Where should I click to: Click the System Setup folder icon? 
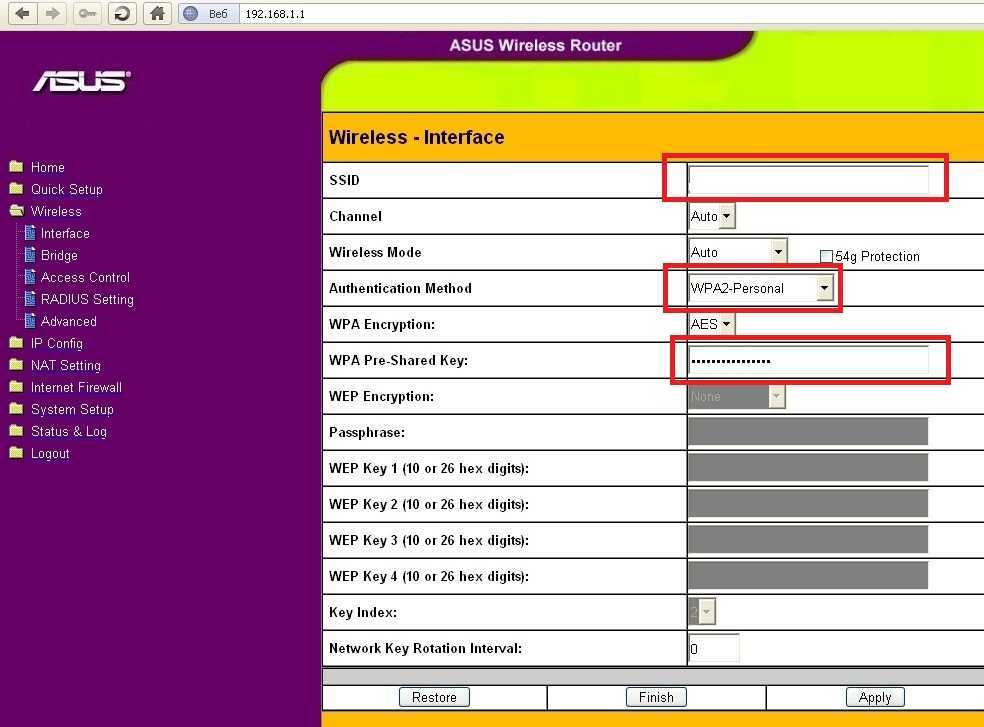click(16, 409)
